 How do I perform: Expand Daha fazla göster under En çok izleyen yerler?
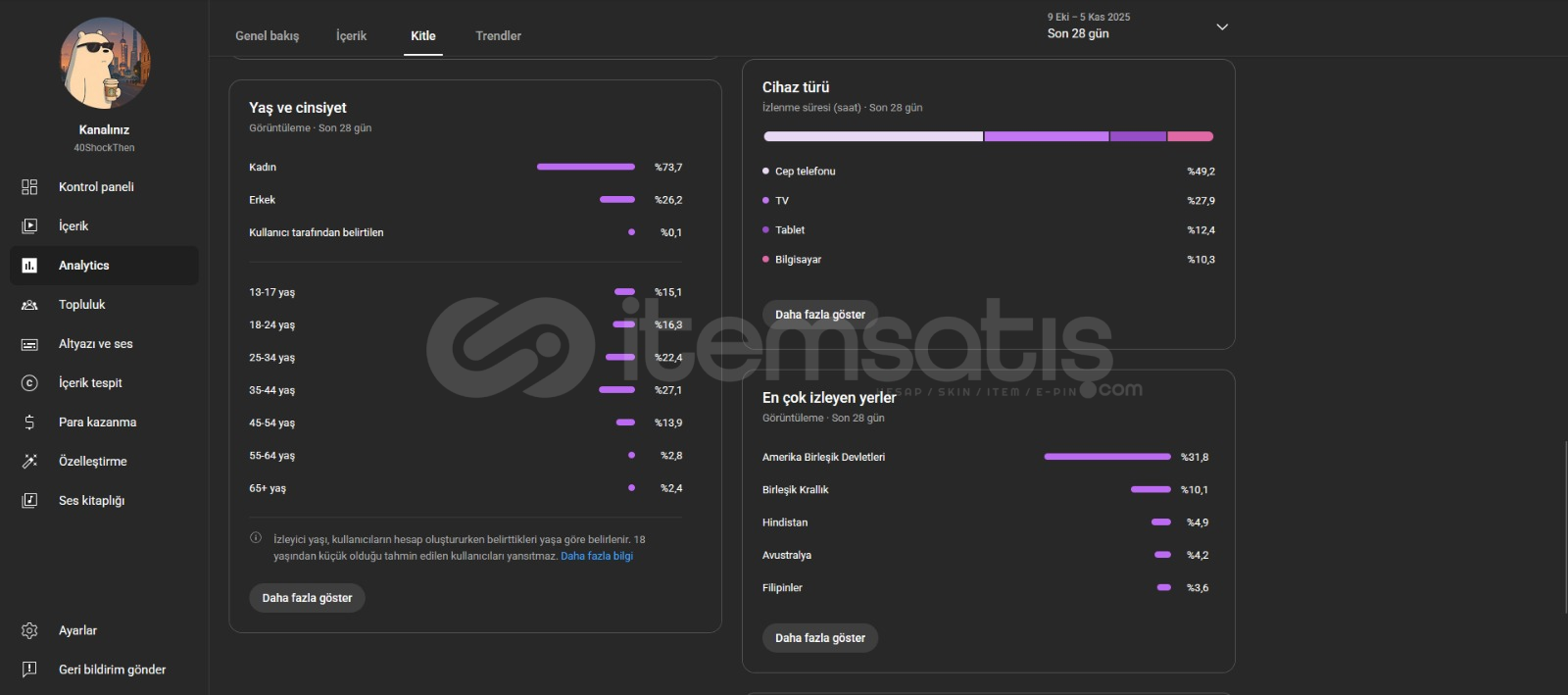819,638
